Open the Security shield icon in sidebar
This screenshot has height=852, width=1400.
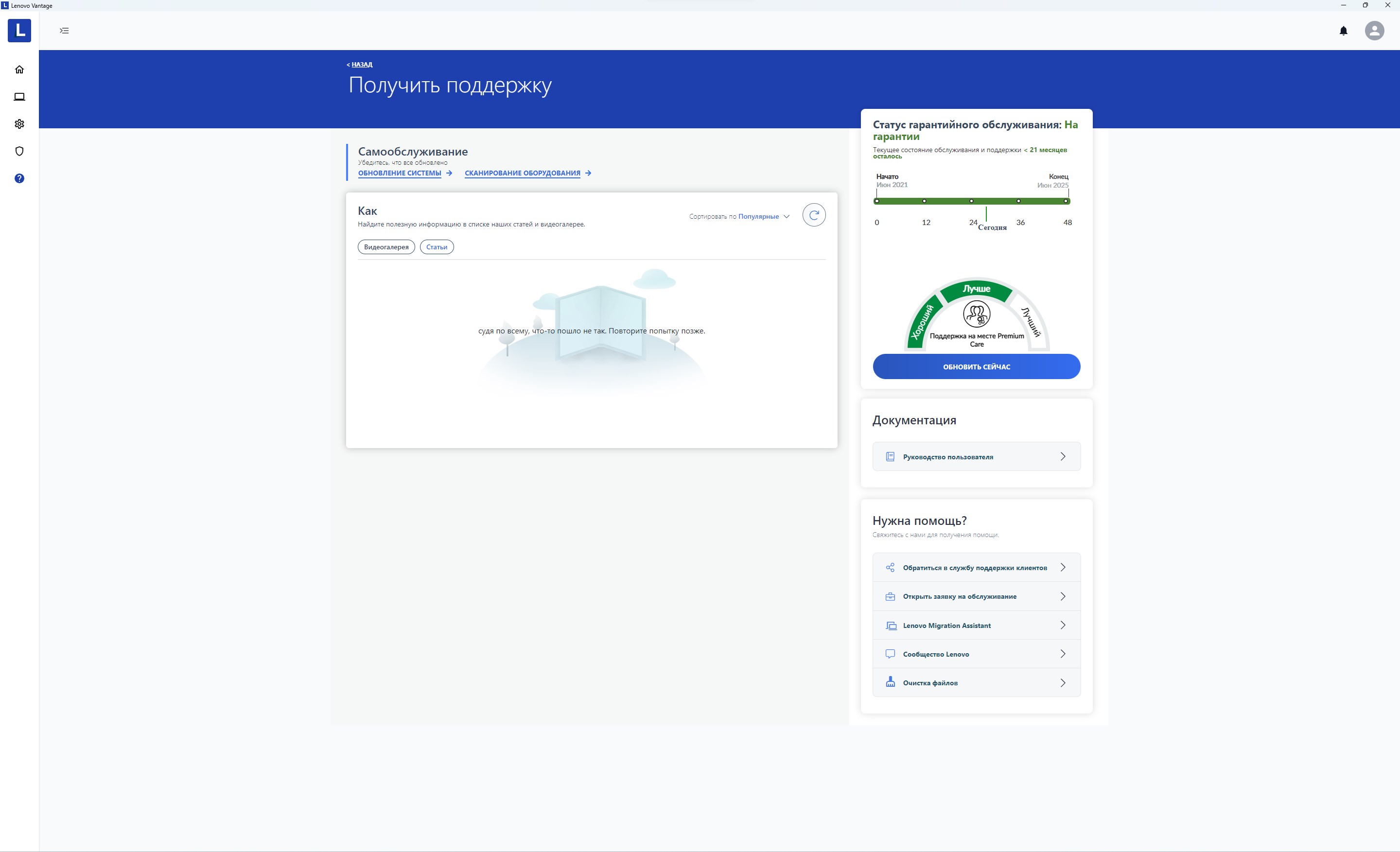[19, 151]
